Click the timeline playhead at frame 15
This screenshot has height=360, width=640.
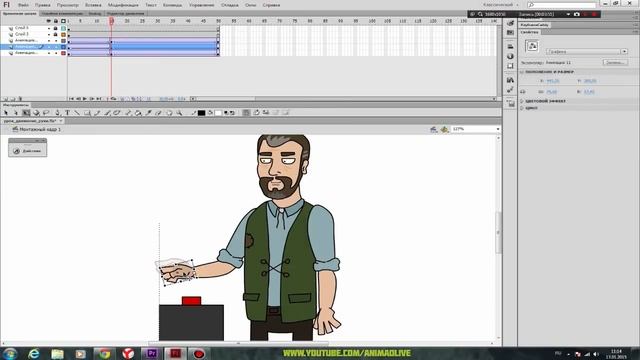(x=111, y=21)
